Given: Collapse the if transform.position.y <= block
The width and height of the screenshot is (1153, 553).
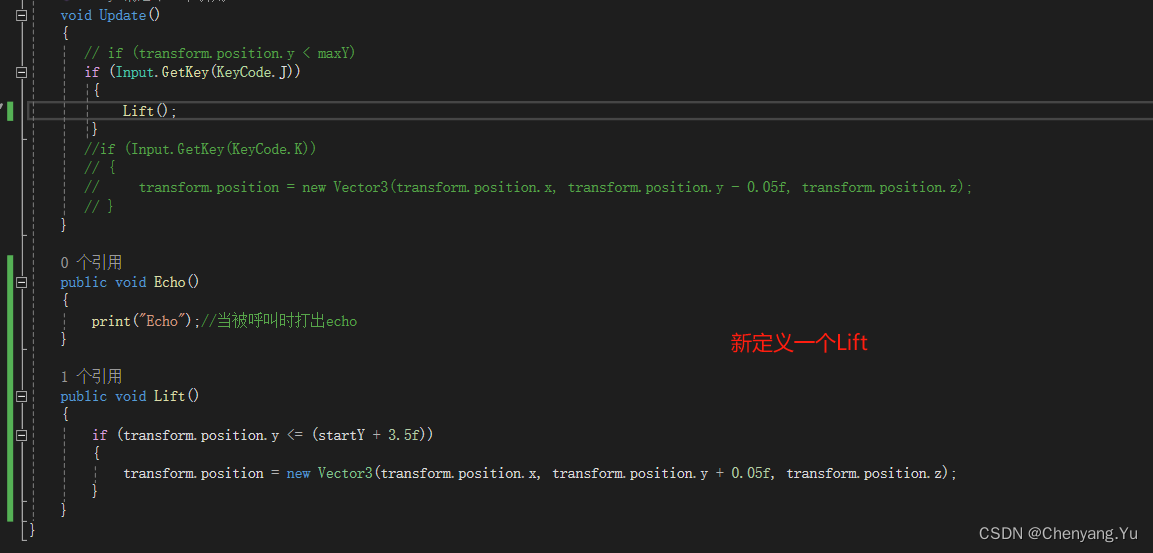Looking at the screenshot, I should coord(21,435).
